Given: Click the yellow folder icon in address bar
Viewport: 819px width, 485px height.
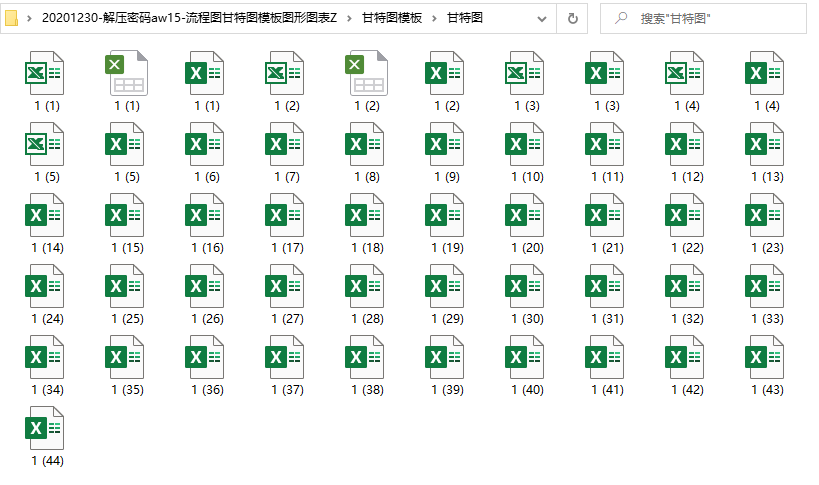Looking at the screenshot, I should (x=11, y=18).
